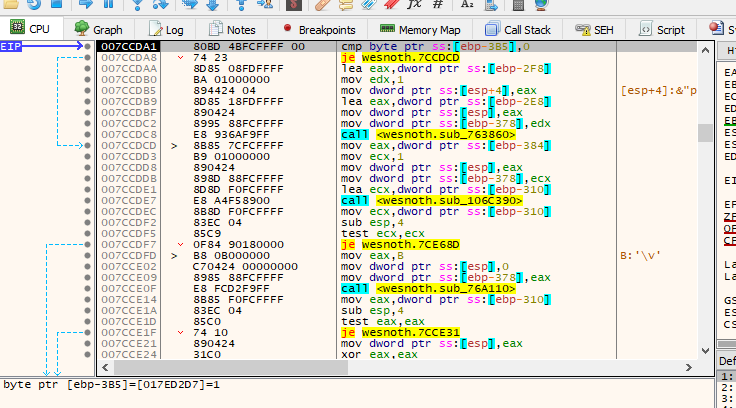The height and width of the screenshot is (408, 736).
Task: Open the Labels tag toolbar icon
Action: [368, 5]
